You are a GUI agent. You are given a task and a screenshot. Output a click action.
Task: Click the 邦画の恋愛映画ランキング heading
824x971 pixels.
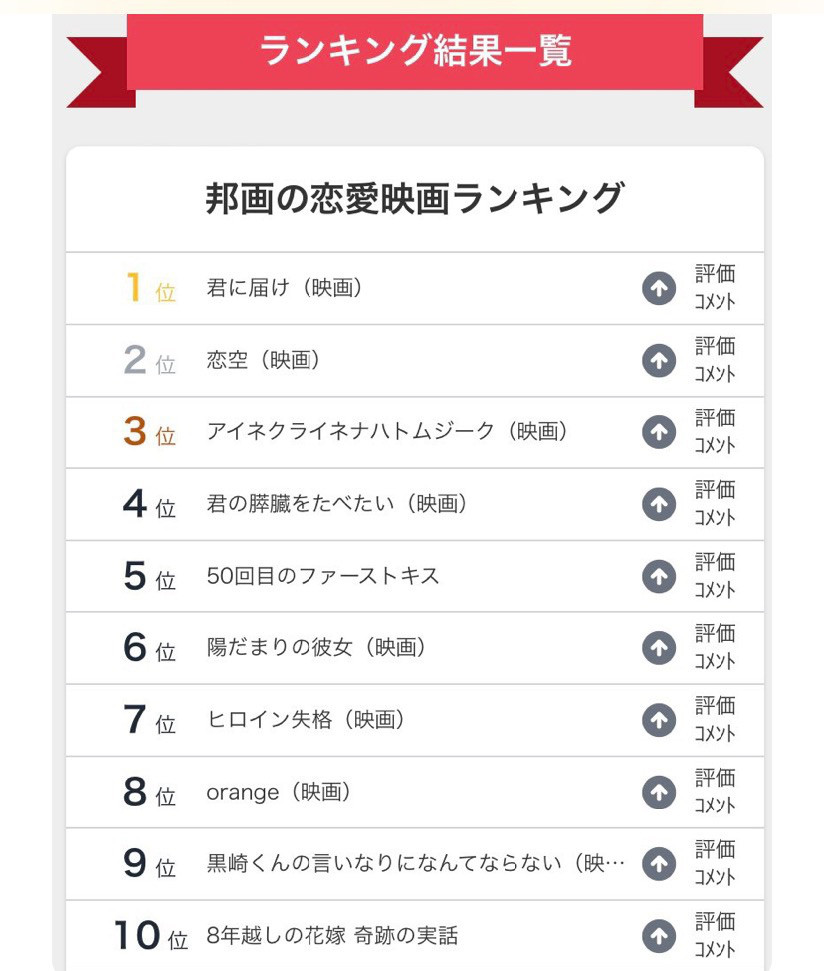415,199
